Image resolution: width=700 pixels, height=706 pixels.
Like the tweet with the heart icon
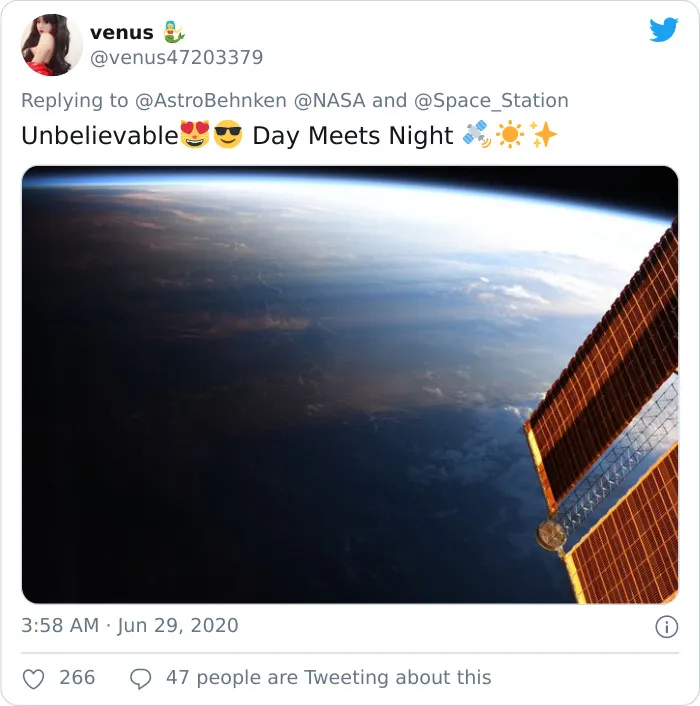pyautogui.click(x=34, y=679)
